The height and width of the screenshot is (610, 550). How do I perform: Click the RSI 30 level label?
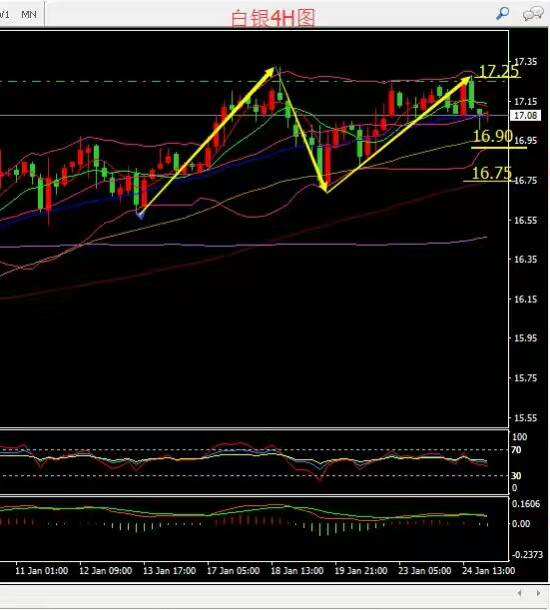click(x=516, y=476)
